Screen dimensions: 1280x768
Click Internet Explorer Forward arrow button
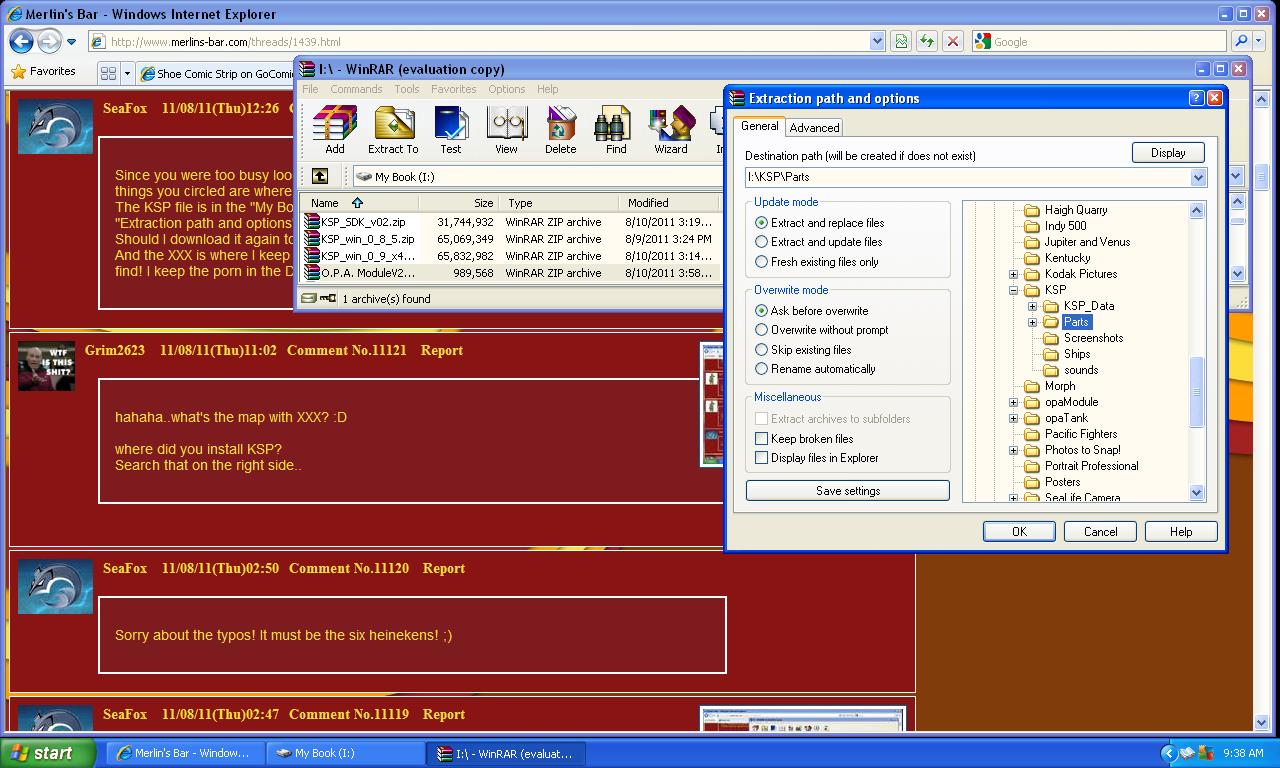click(48, 41)
